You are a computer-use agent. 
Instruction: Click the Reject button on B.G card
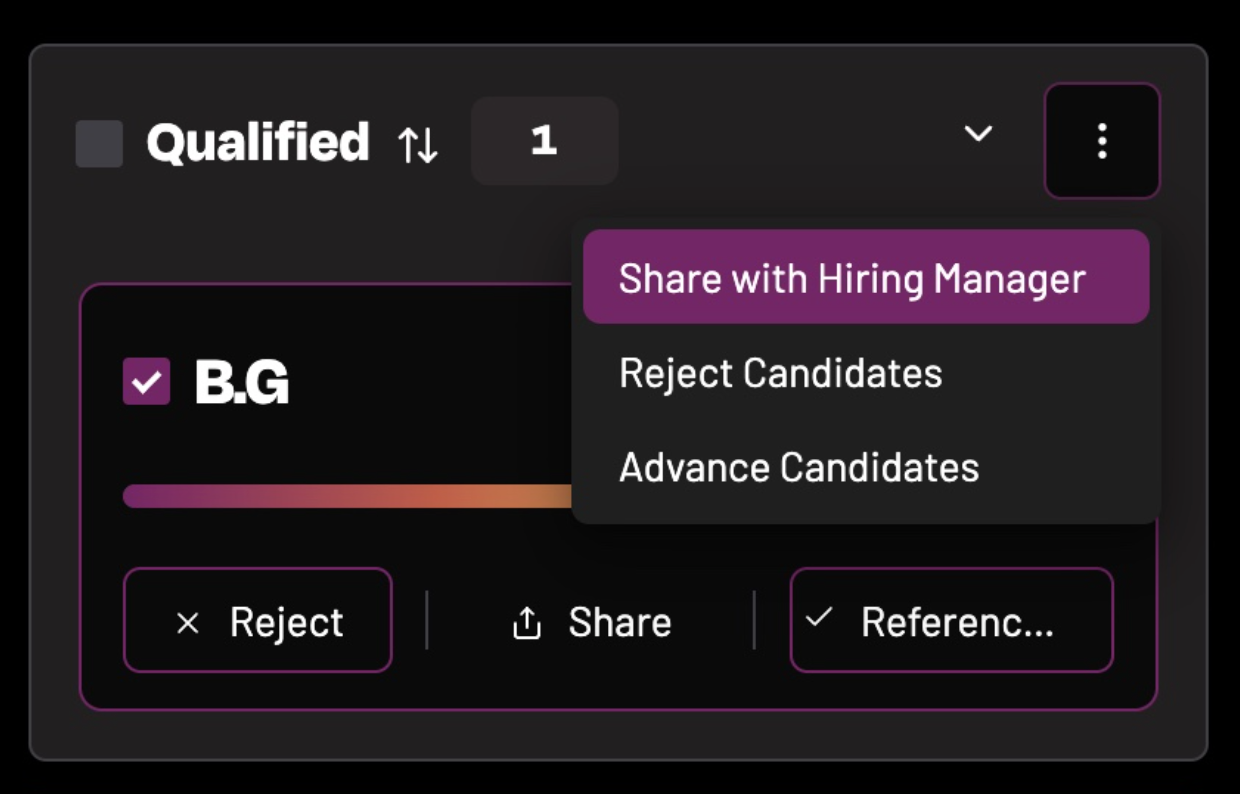click(x=258, y=620)
